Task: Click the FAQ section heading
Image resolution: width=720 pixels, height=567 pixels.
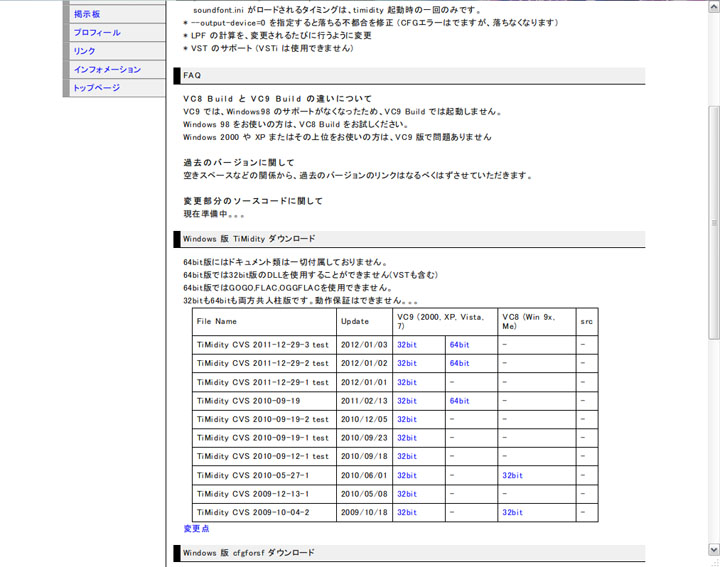Action: tap(409, 76)
